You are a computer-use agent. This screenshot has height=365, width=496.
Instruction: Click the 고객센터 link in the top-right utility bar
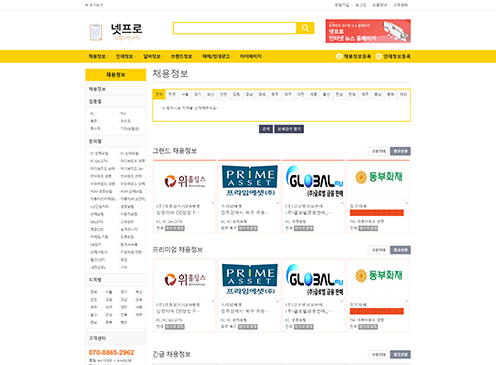pos(400,5)
